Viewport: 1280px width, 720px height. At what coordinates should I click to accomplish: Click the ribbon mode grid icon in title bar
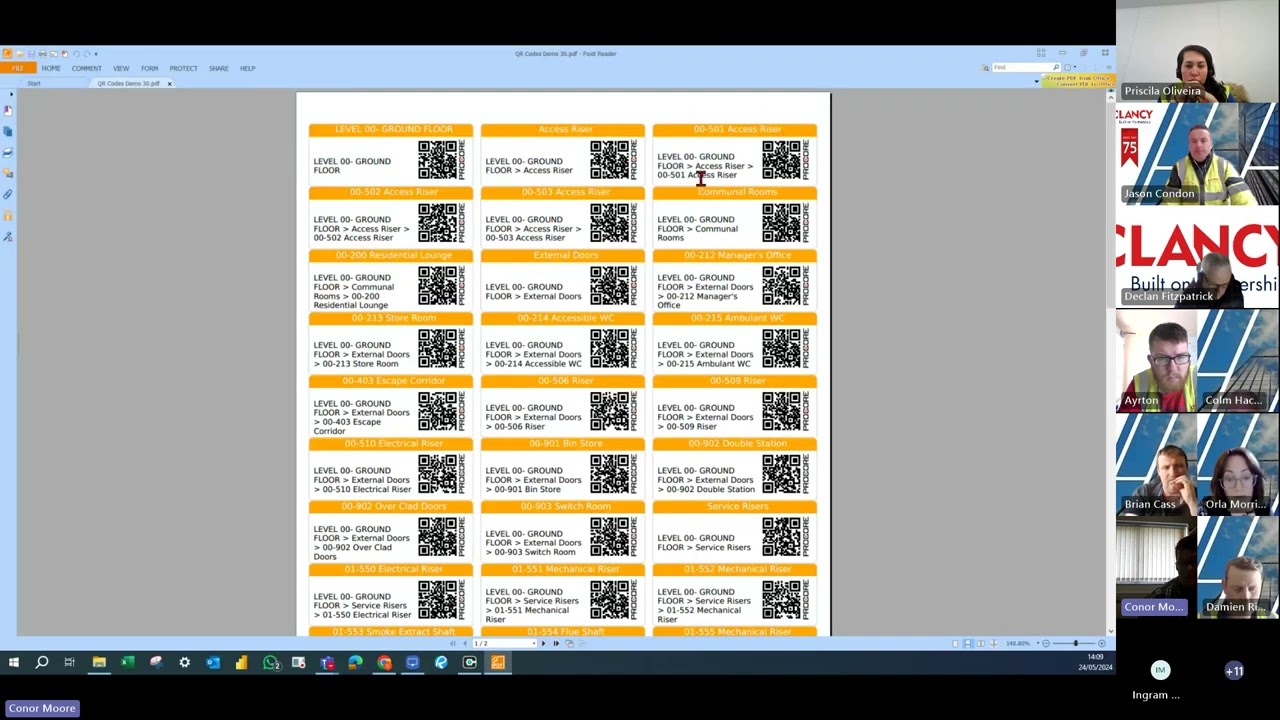[1041, 53]
